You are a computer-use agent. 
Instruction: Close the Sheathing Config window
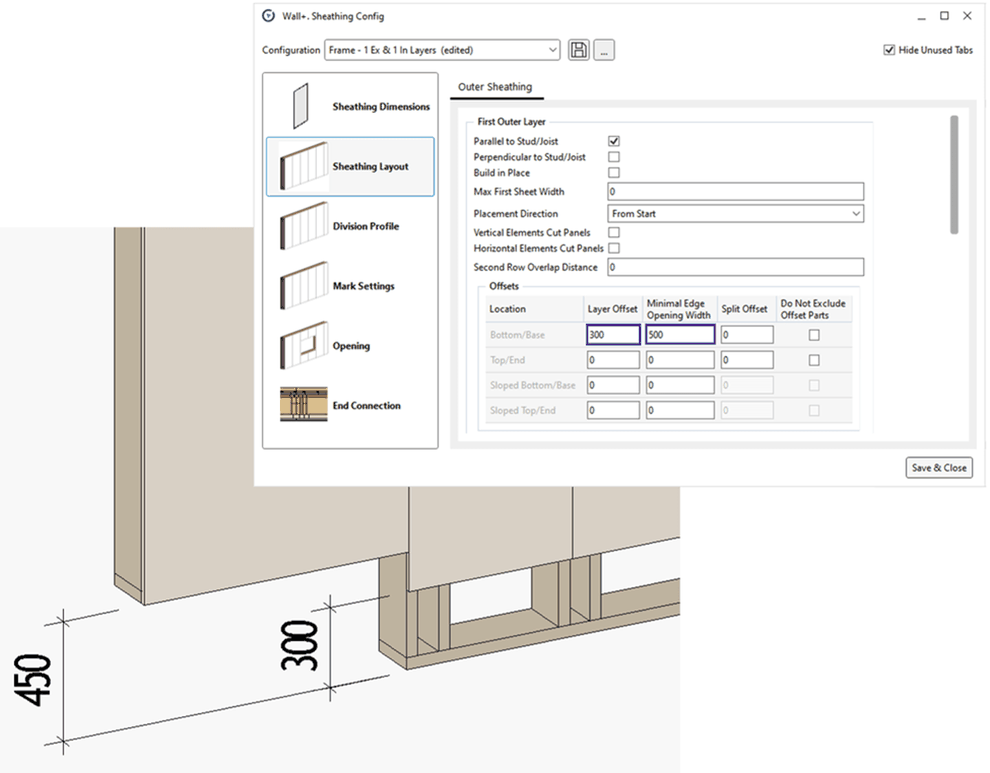pyautogui.click(x=967, y=16)
